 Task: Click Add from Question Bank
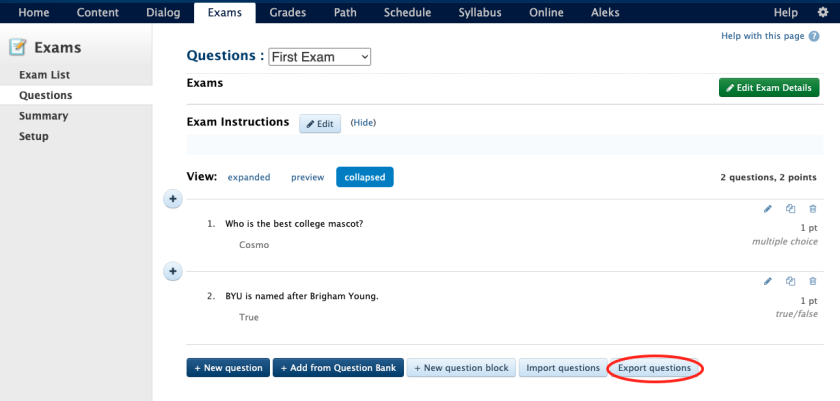pos(337,368)
